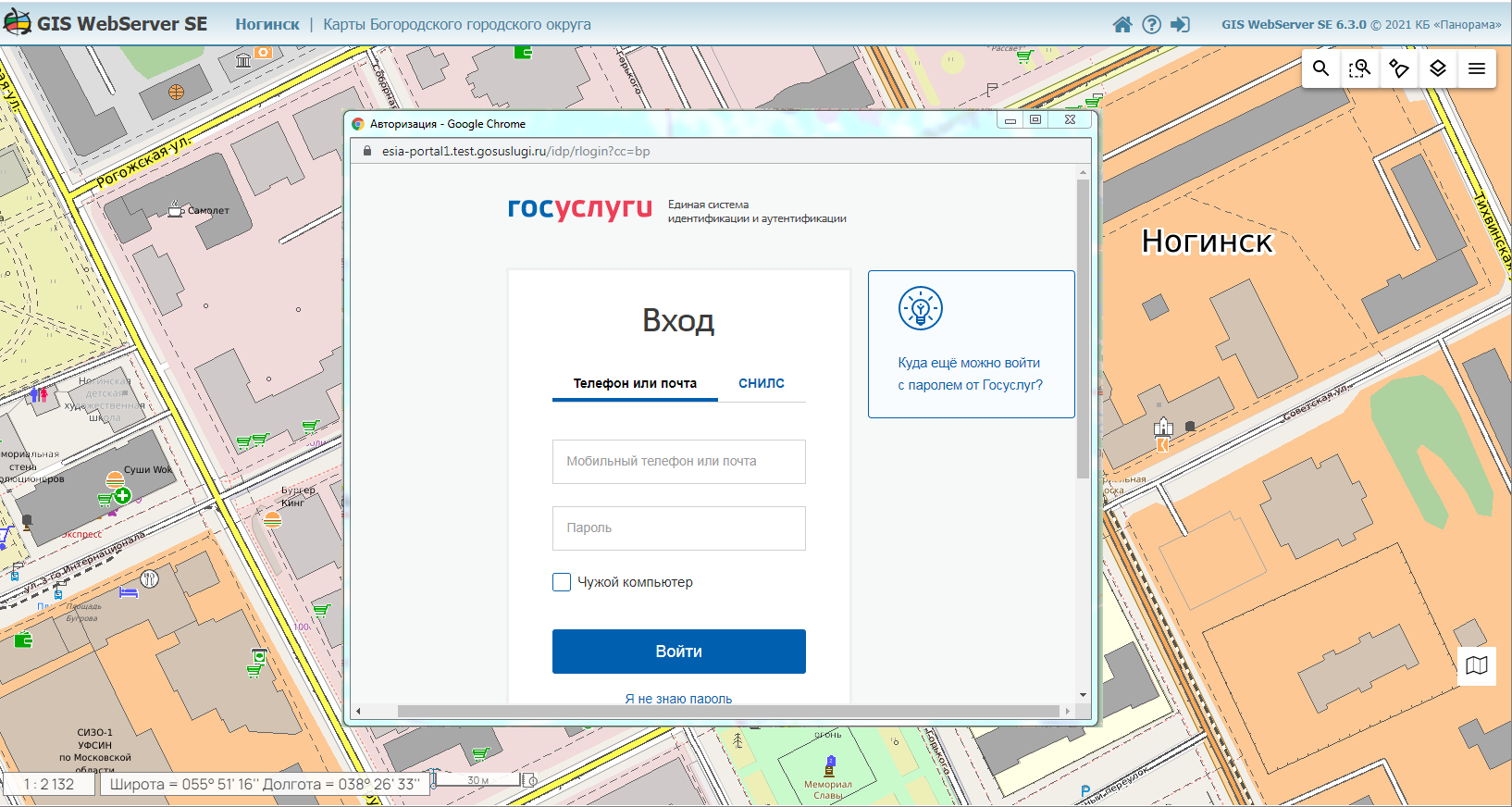Click the Самолет cafe map marker
The height and width of the screenshot is (807, 1512).
tap(175, 209)
